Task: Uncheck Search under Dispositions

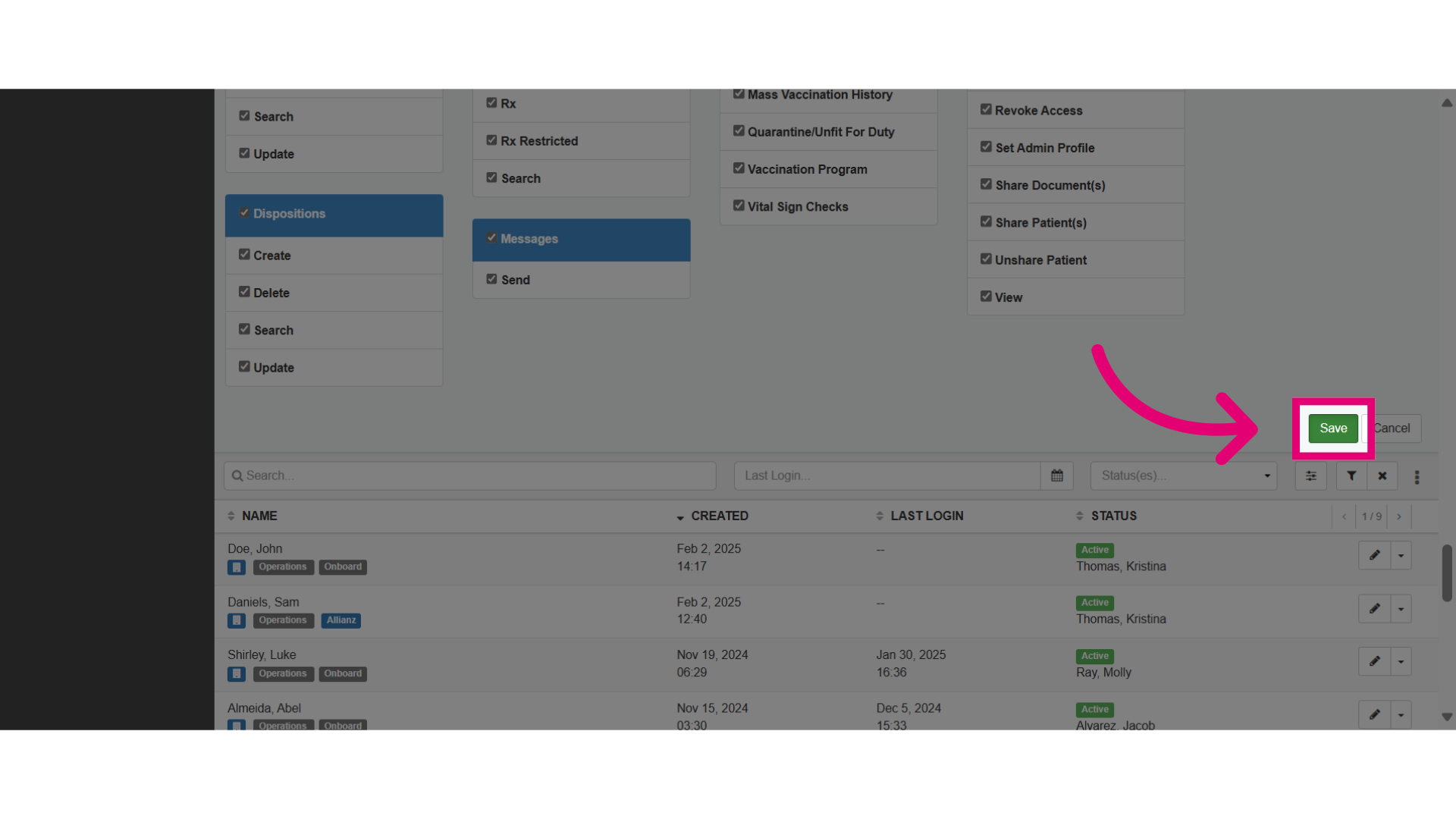Action: (244, 329)
